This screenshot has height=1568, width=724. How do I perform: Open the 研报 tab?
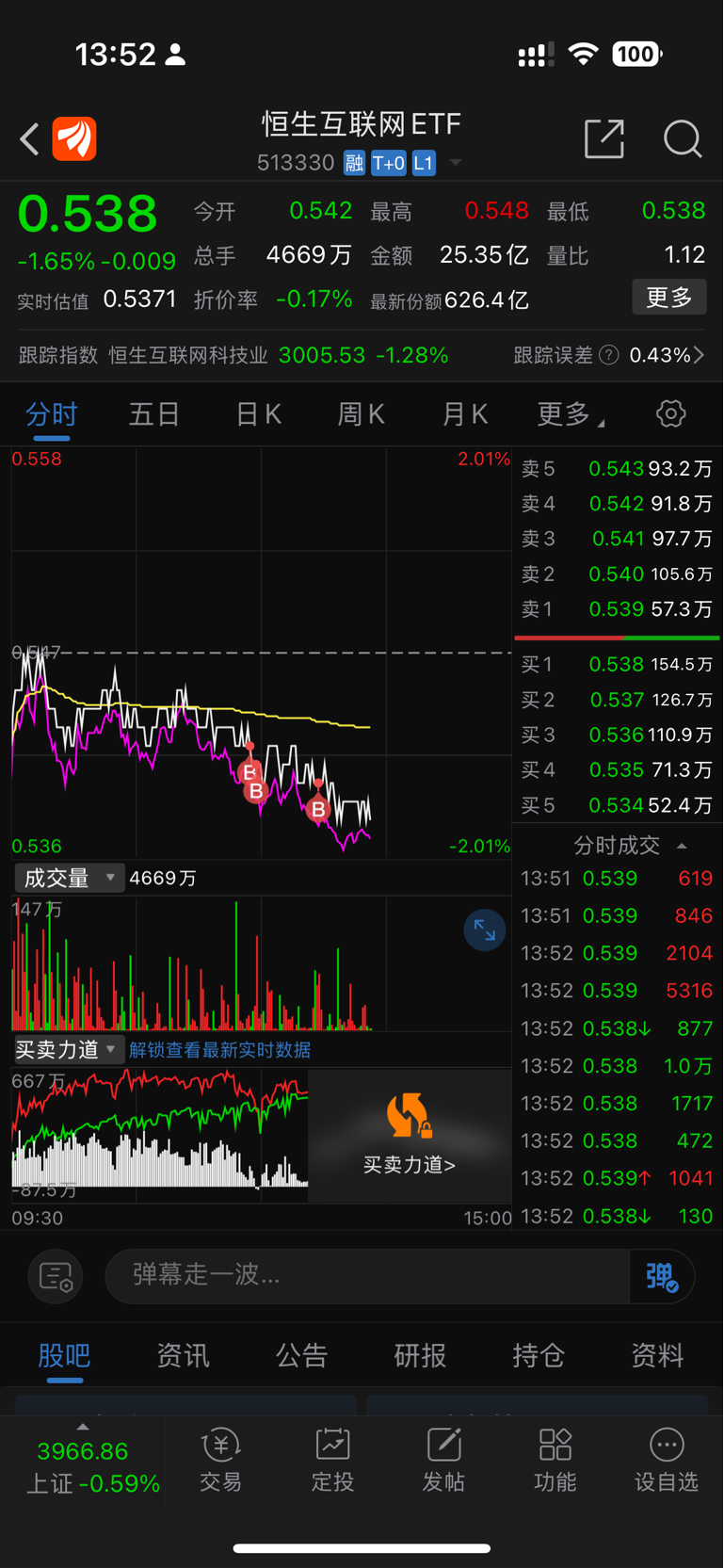(x=420, y=1355)
